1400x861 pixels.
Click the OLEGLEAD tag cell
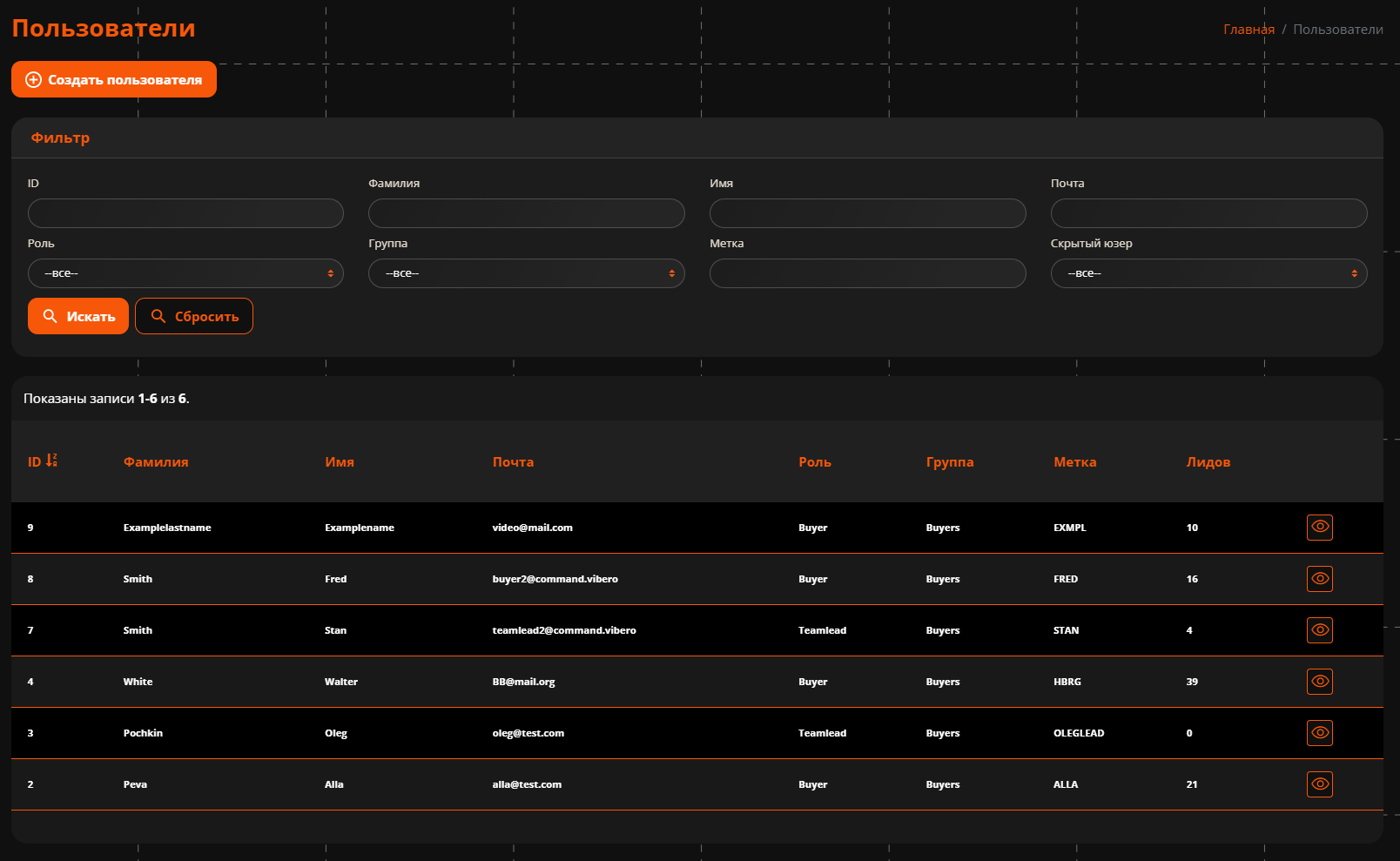coord(1079,733)
